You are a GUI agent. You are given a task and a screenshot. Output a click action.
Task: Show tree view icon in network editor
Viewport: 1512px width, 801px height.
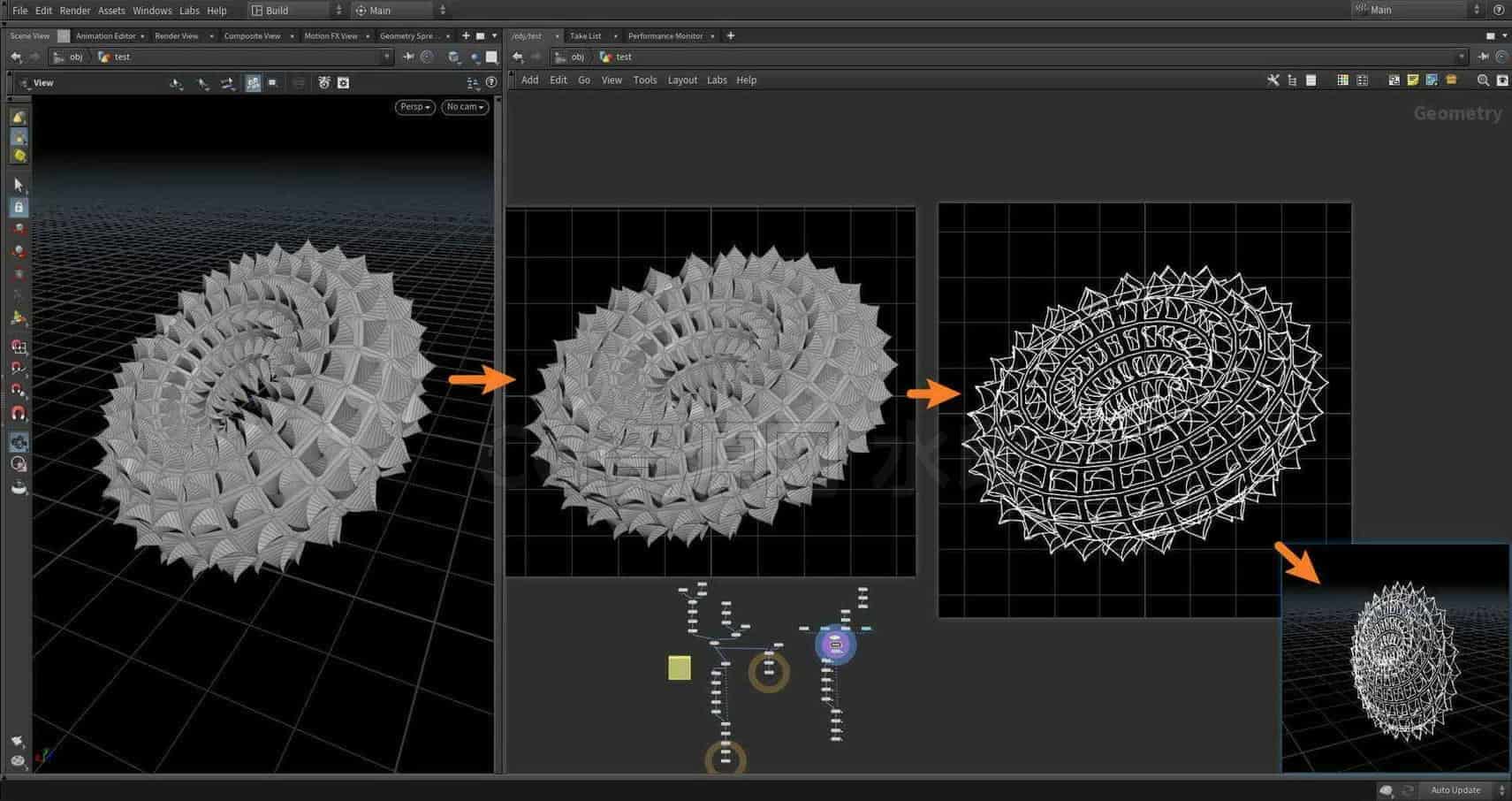[x=1292, y=80]
